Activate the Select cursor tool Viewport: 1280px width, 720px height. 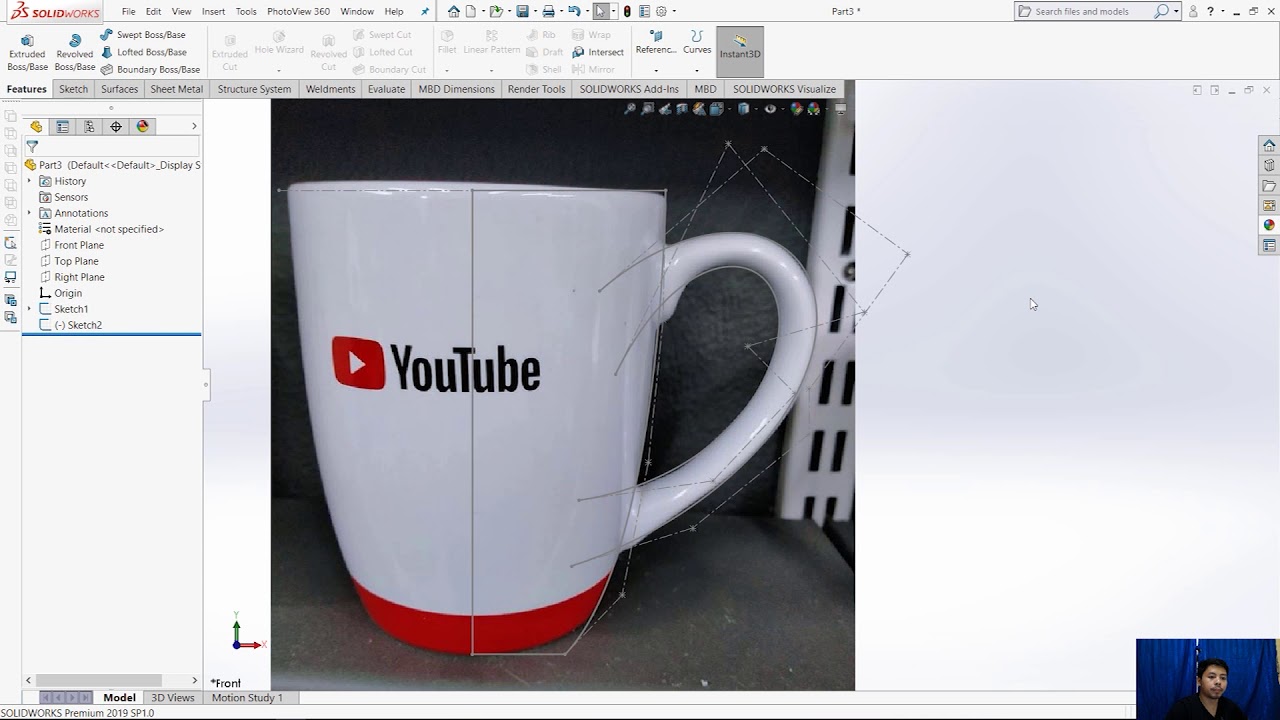tap(600, 11)
